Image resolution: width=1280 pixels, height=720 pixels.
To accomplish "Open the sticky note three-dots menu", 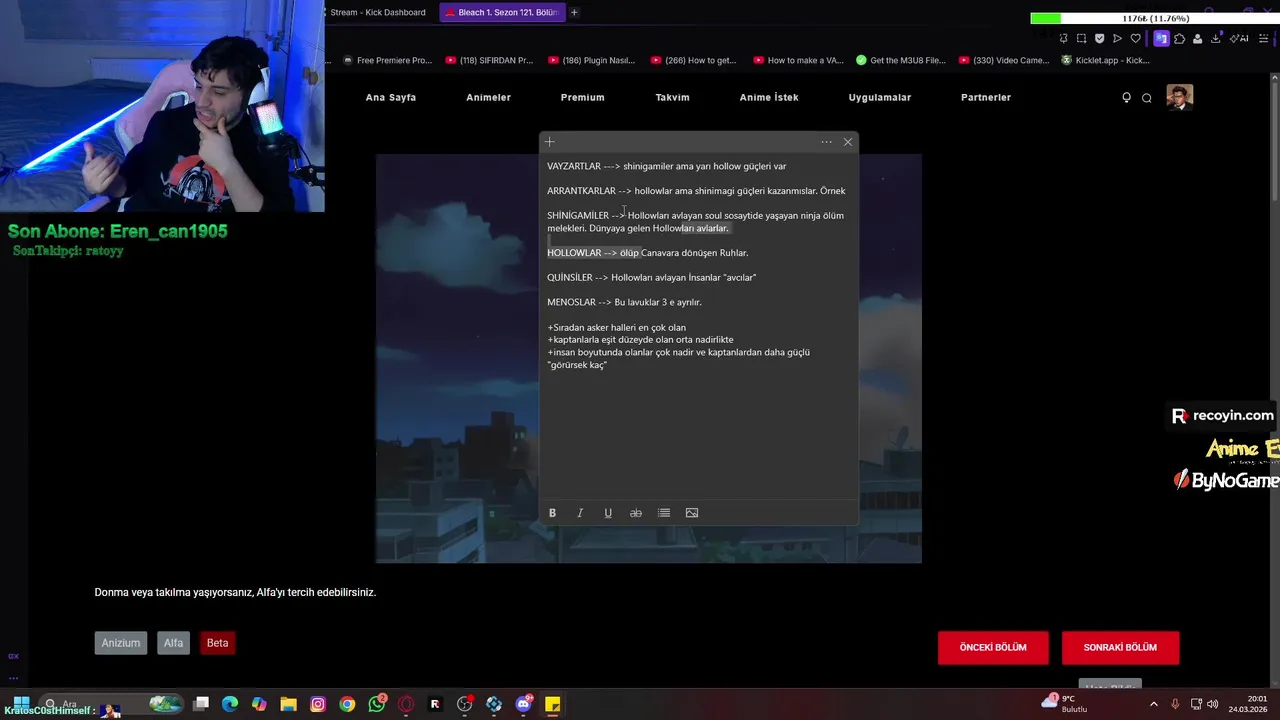I will (x=826, y=142).
